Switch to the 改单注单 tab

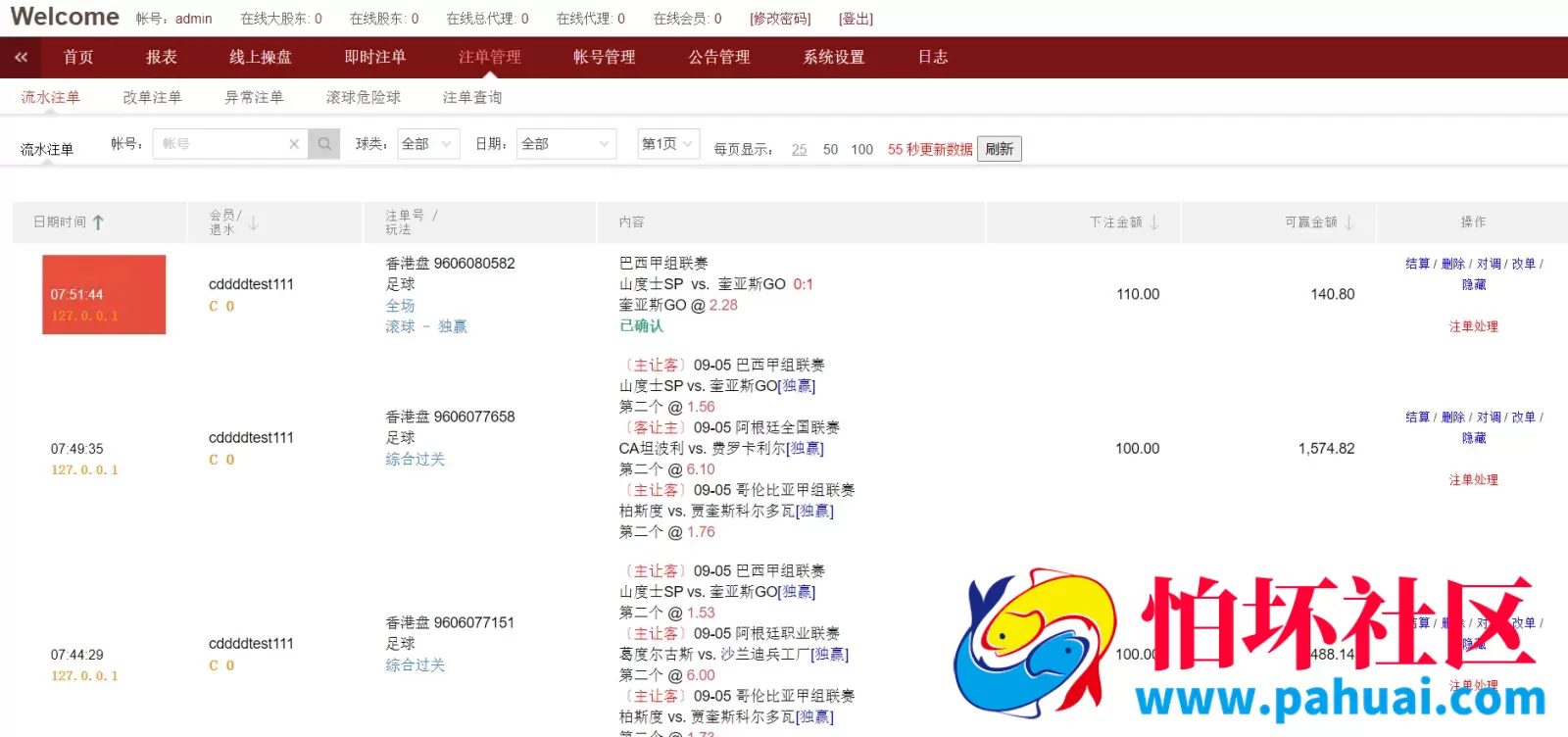click(152, 97)
